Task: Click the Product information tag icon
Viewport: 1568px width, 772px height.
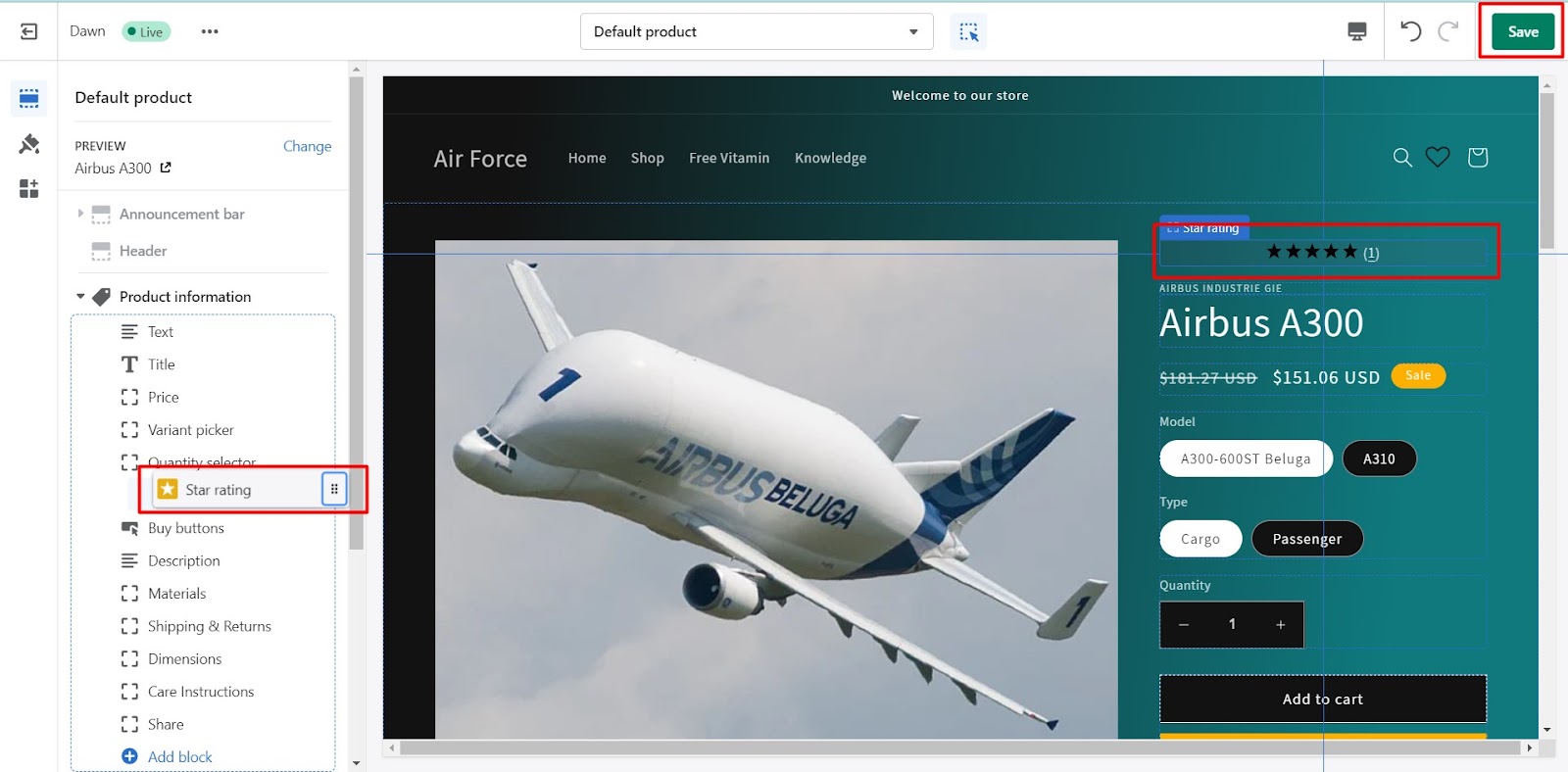Action: coord(101,296)
